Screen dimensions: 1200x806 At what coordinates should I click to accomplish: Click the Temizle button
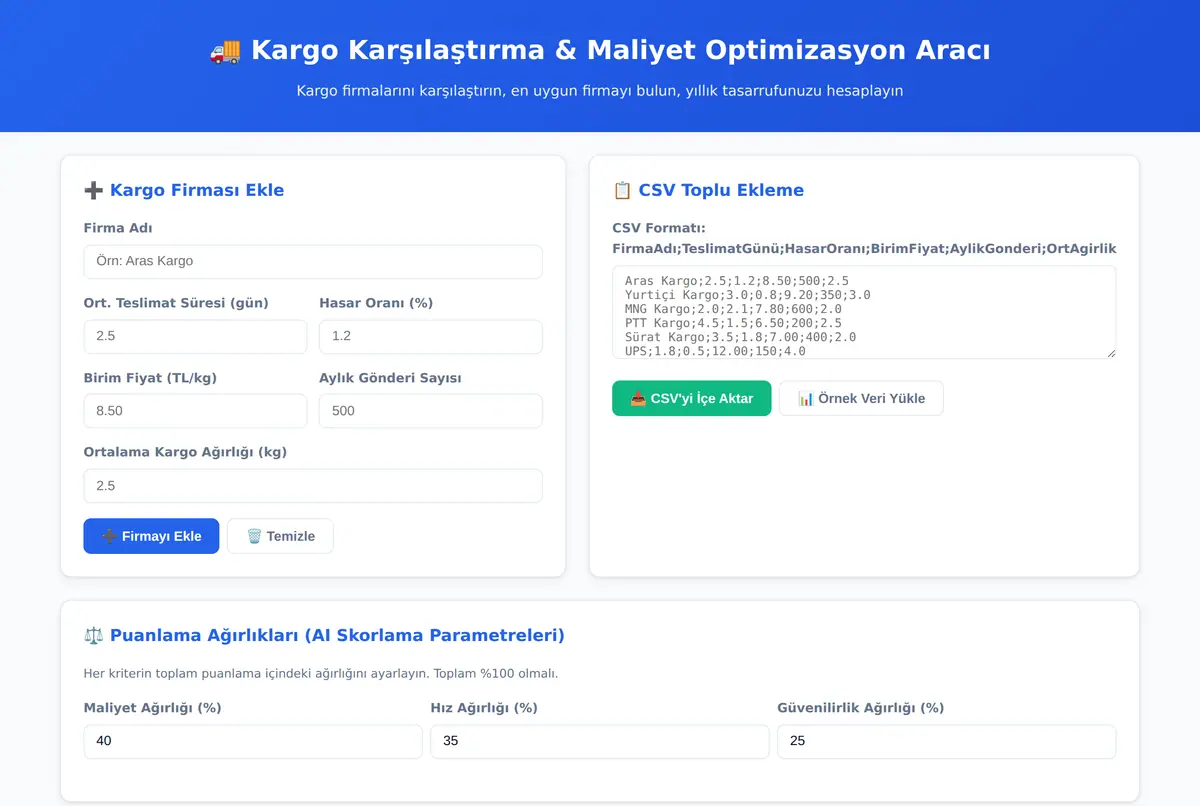tap(280, 536)
